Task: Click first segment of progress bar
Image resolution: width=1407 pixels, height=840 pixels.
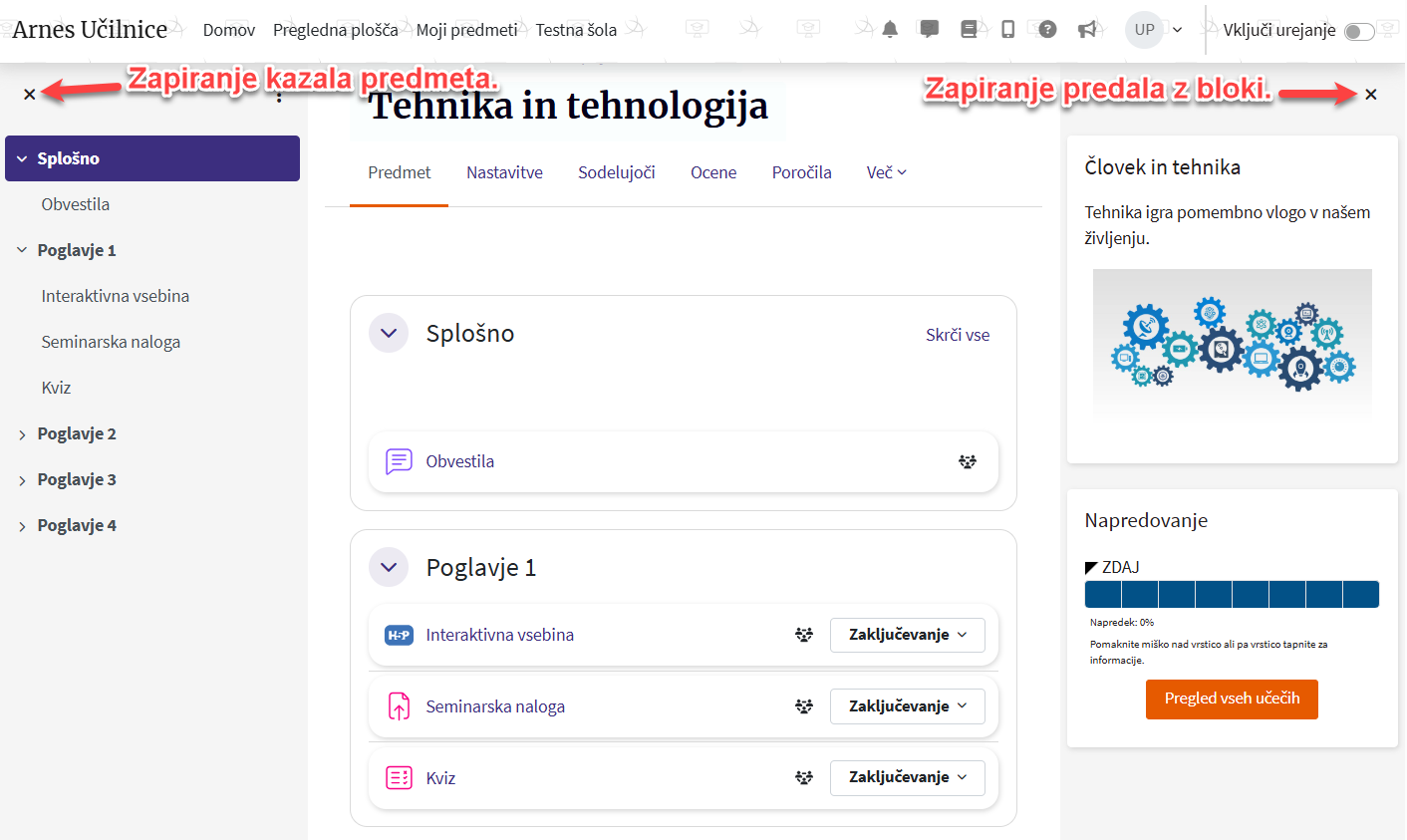Action: pos(1103,594)
